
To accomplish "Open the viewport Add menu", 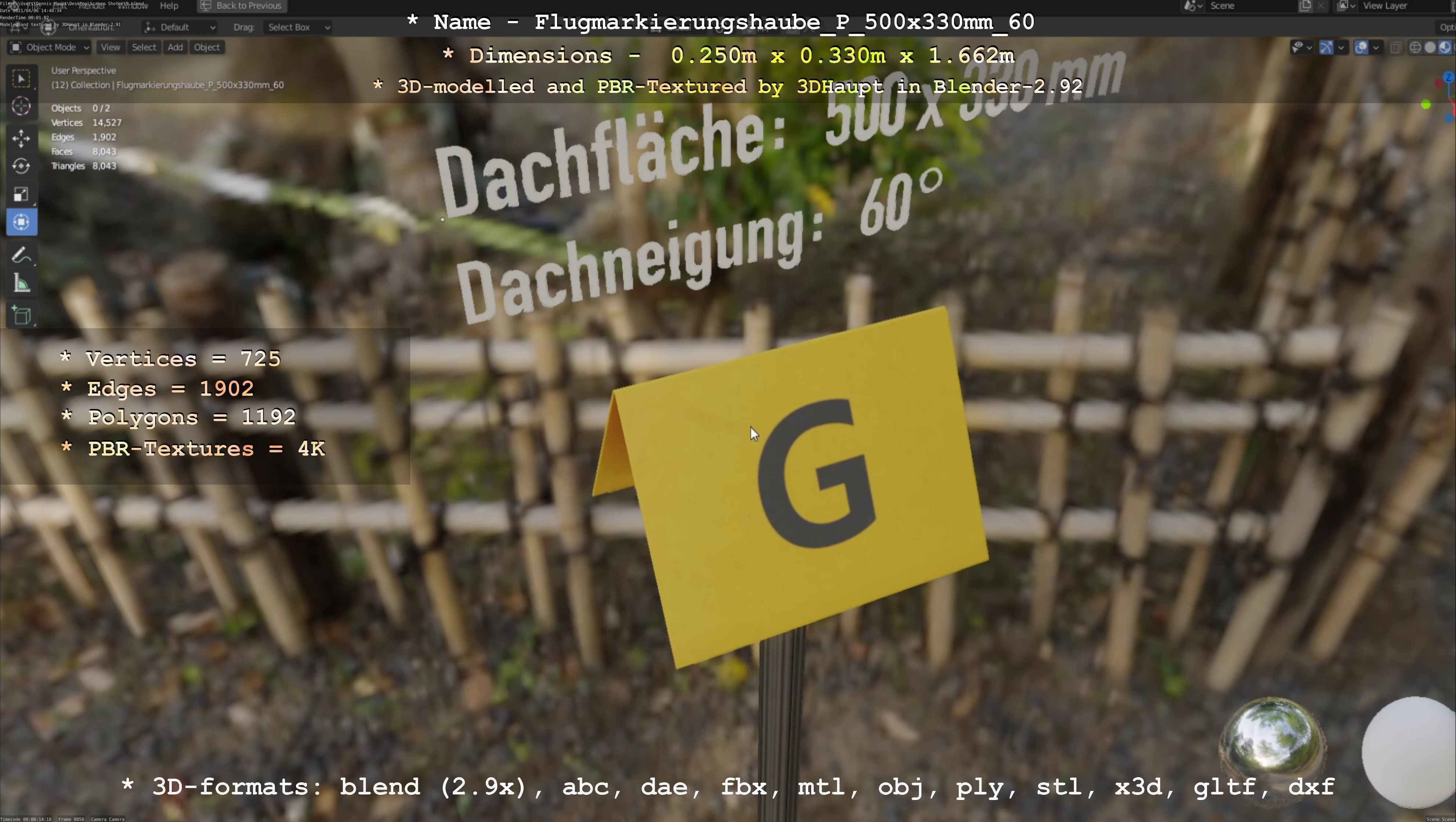I will point(175,47).
